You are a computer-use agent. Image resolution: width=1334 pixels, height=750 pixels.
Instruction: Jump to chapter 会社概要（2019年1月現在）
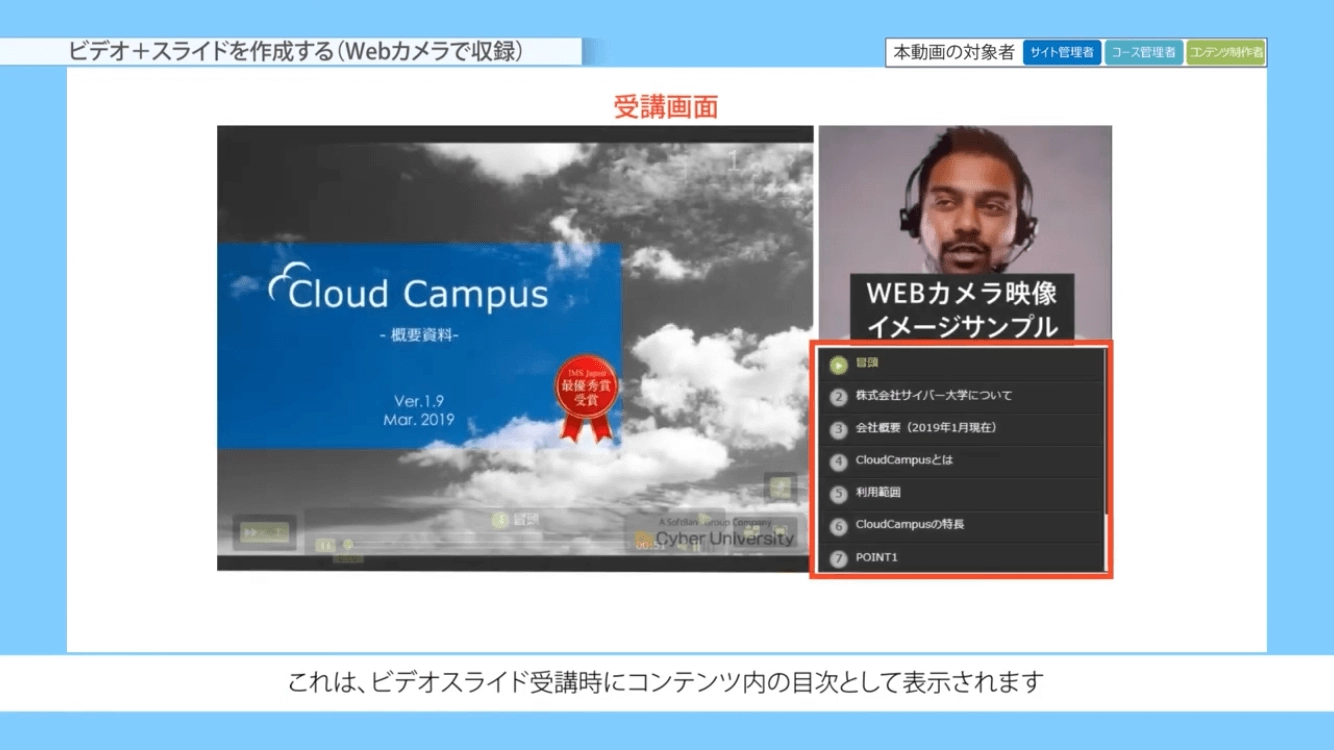[926, 428]
